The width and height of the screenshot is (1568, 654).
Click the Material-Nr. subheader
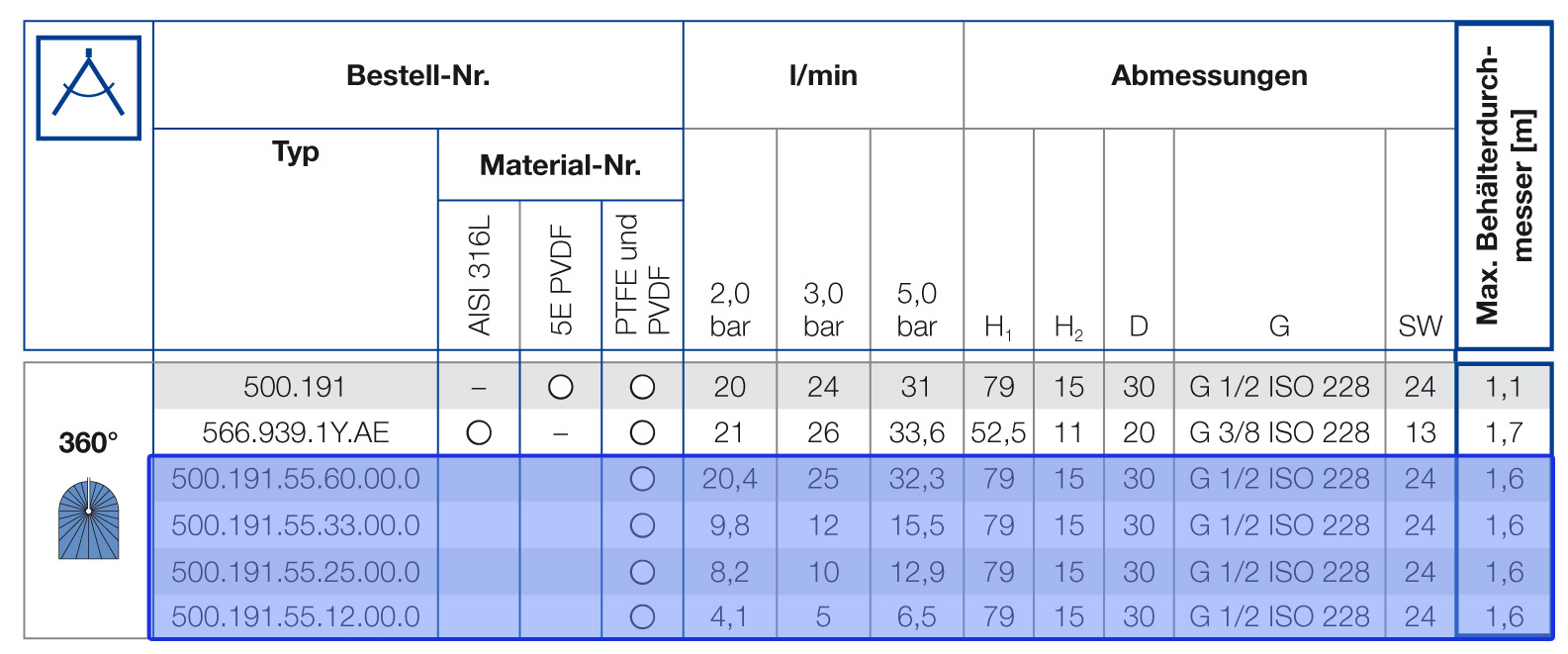point(560,164)
